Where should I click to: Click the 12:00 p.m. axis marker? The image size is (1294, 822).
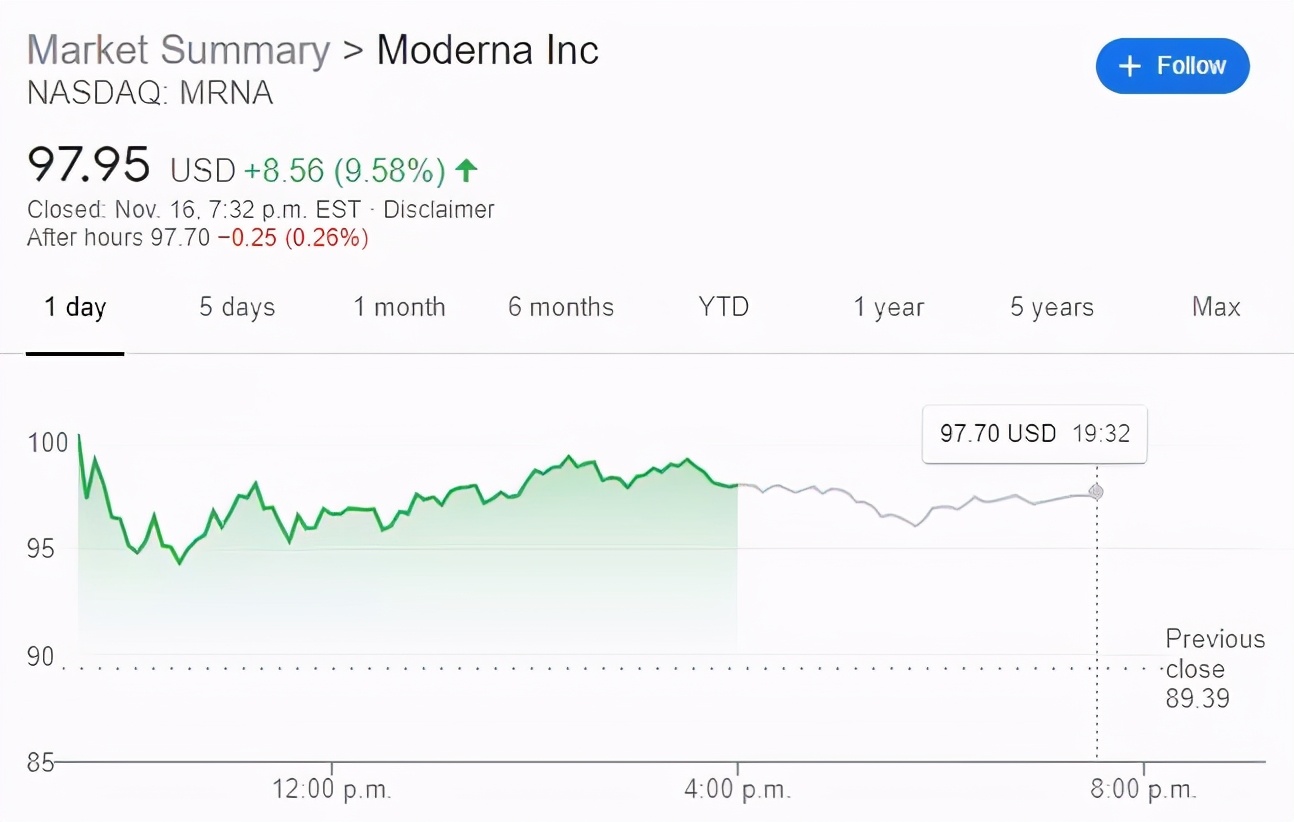[332, 789]
